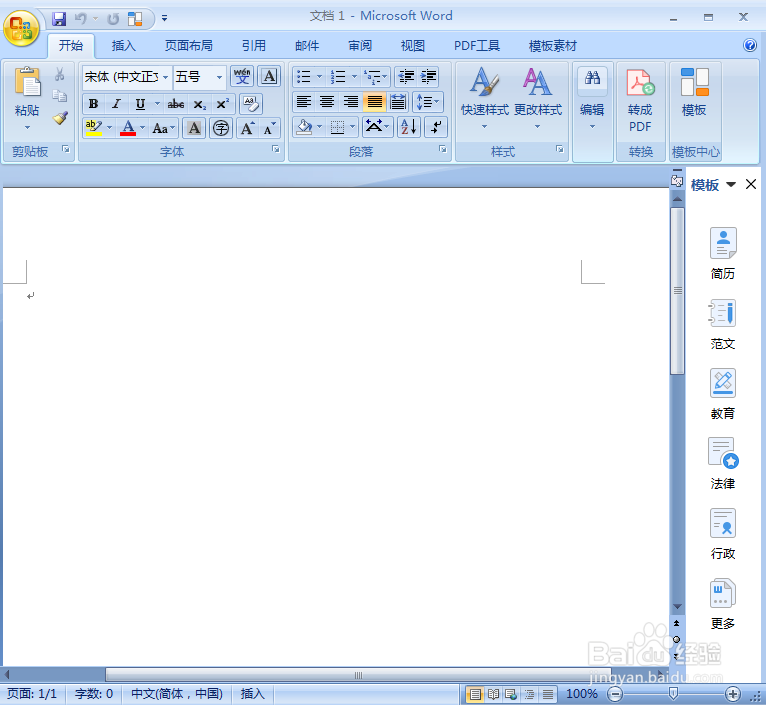
Task: Toggle justify alignment
Action: [374, 102]
